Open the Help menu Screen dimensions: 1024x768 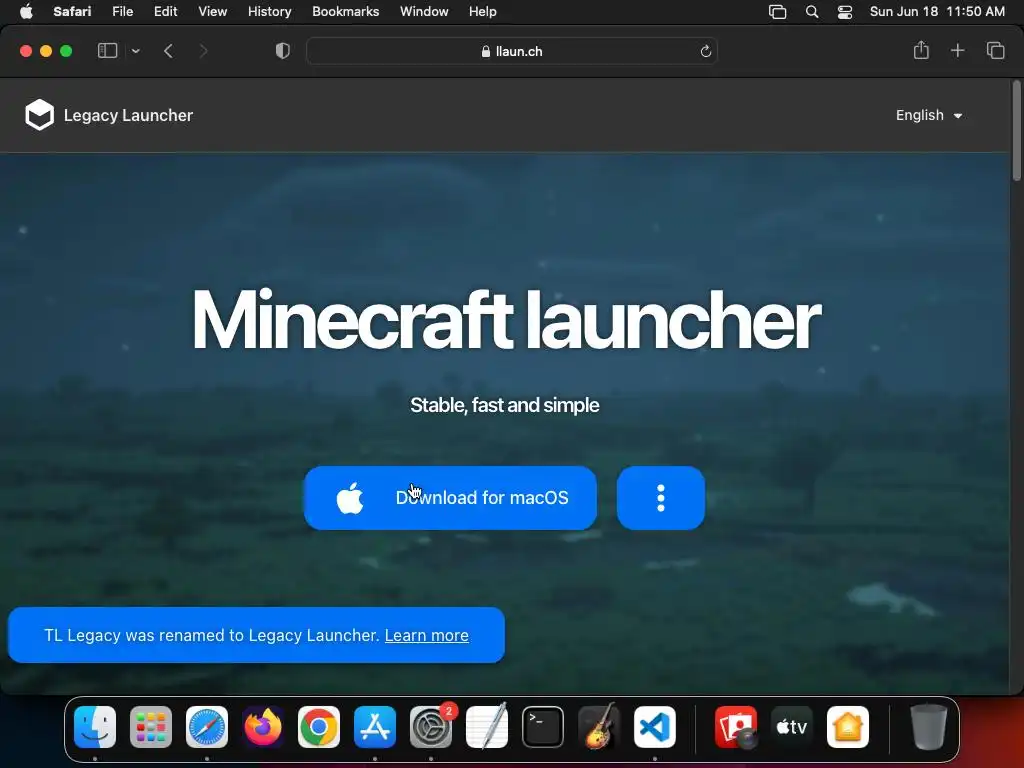[483, 11]
